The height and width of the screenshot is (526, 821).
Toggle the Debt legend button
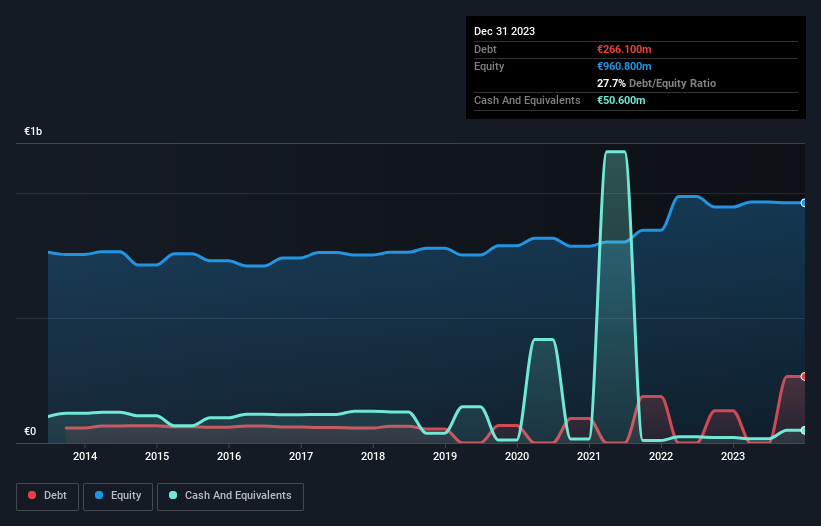[x=48, y=496]
